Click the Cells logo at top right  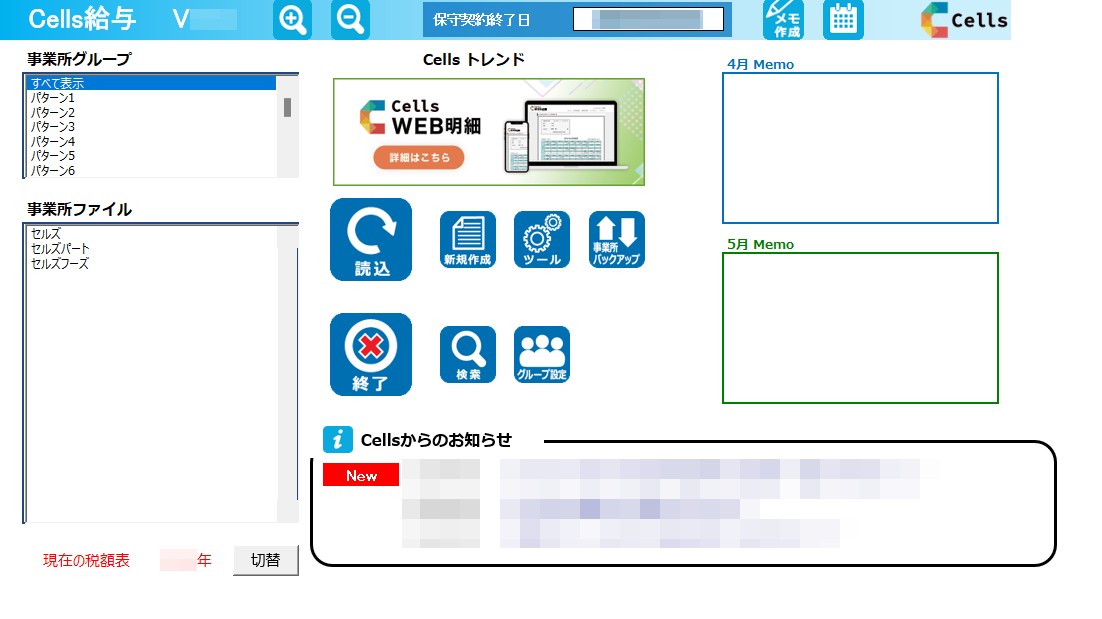coord(964,20)
